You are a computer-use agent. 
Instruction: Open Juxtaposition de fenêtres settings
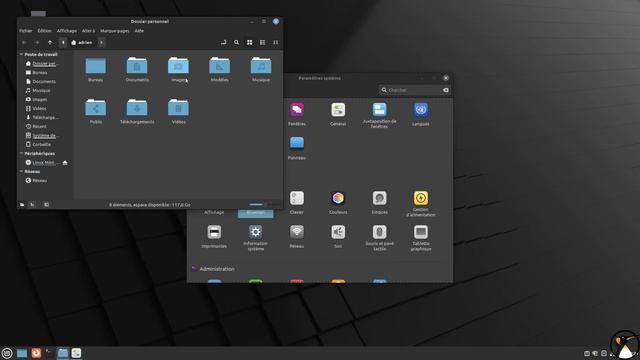tap(379, 116)
